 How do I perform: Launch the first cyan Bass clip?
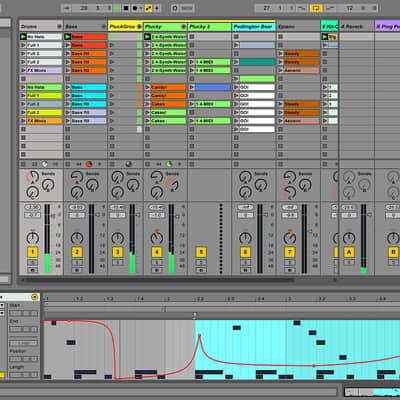click(68, 87)
